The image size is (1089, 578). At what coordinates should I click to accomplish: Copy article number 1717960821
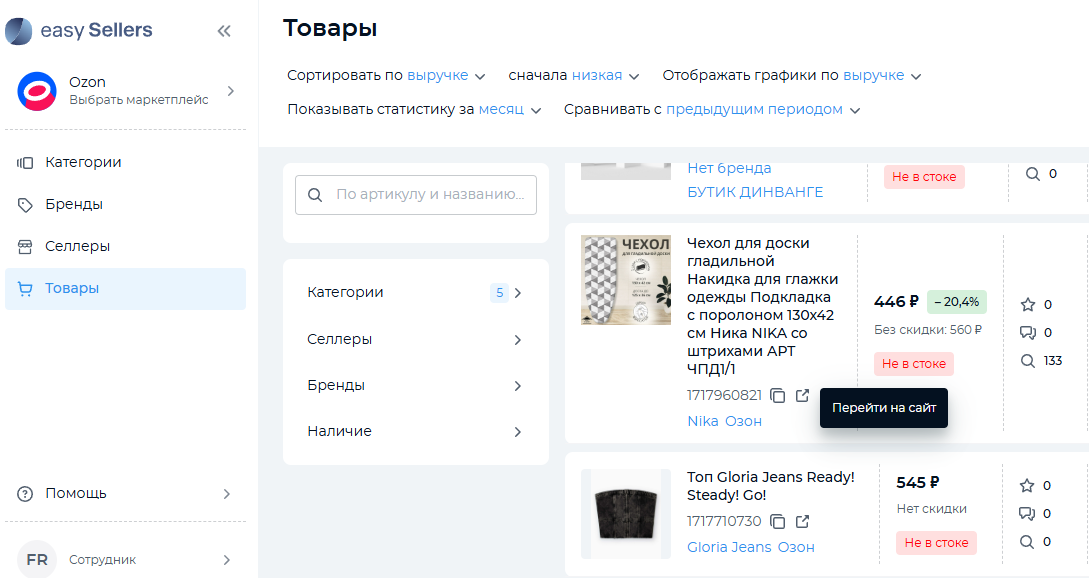tap(778, 395)
